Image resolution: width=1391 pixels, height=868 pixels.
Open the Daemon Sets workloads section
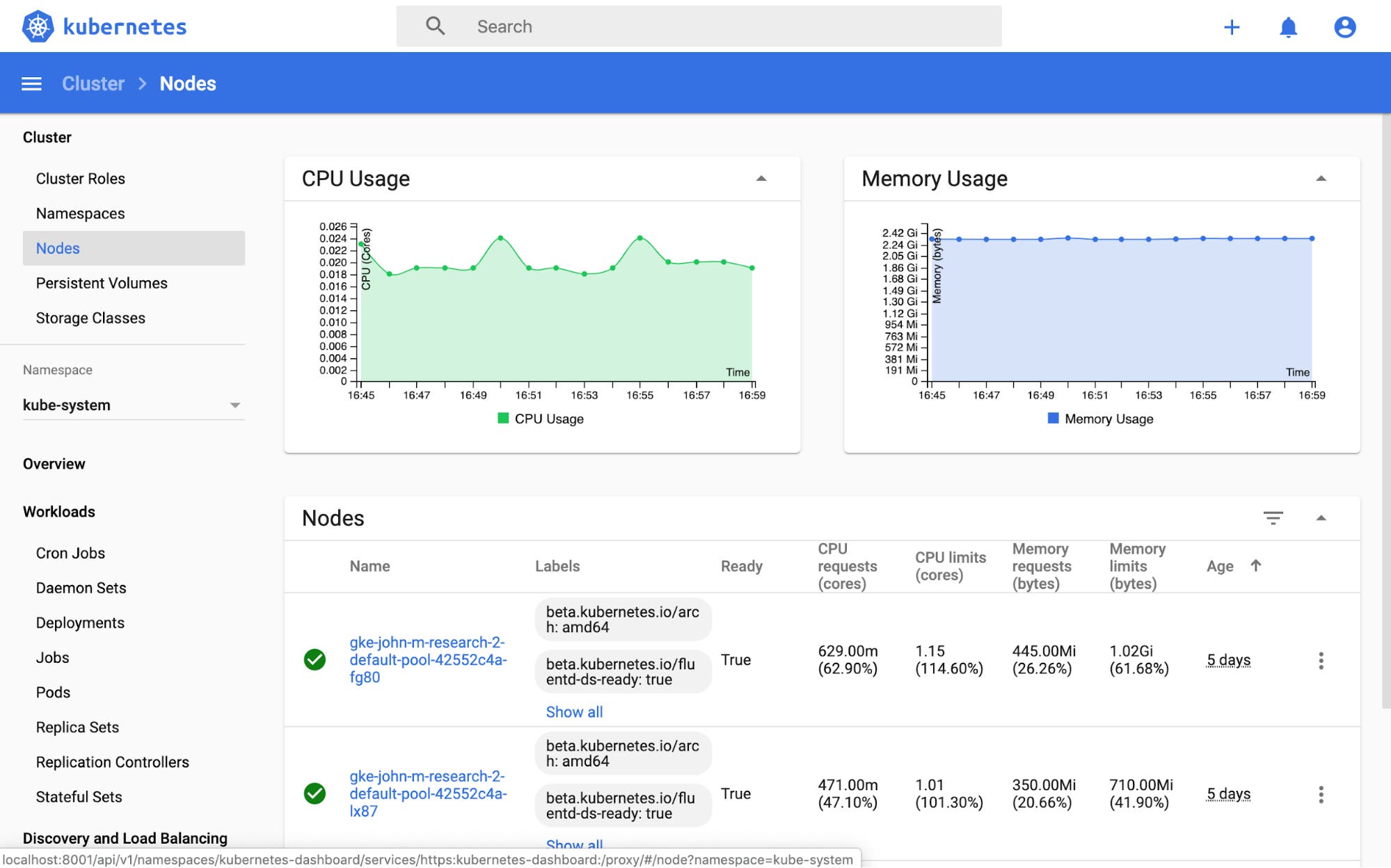click(x=81, y=588)
